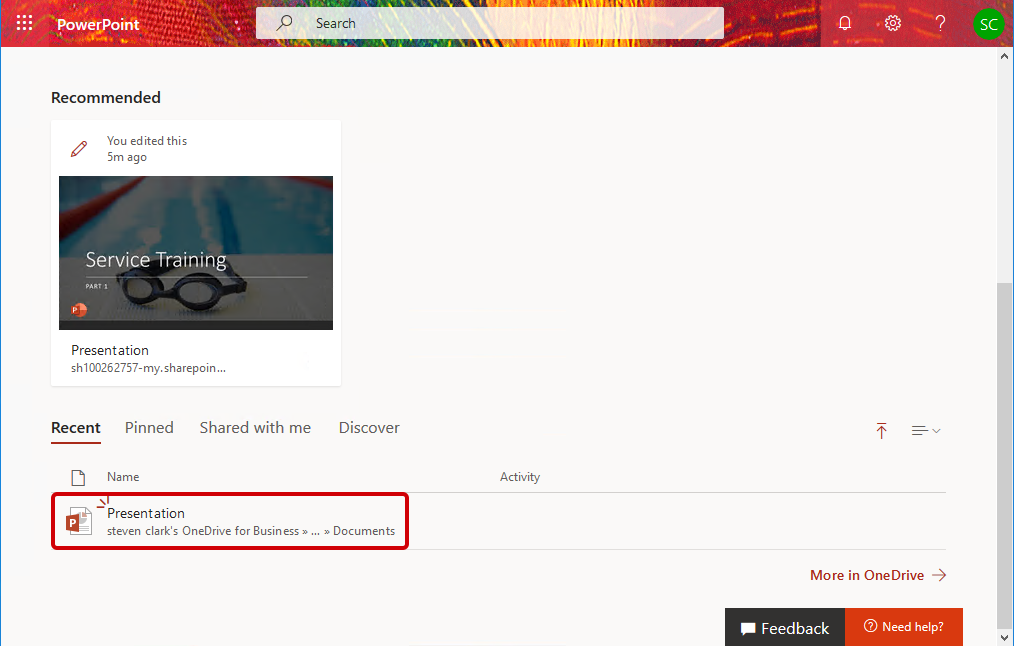
Task: Open the app launcher waffle icon
Action: pyautogui.click(x=25, y=23)
